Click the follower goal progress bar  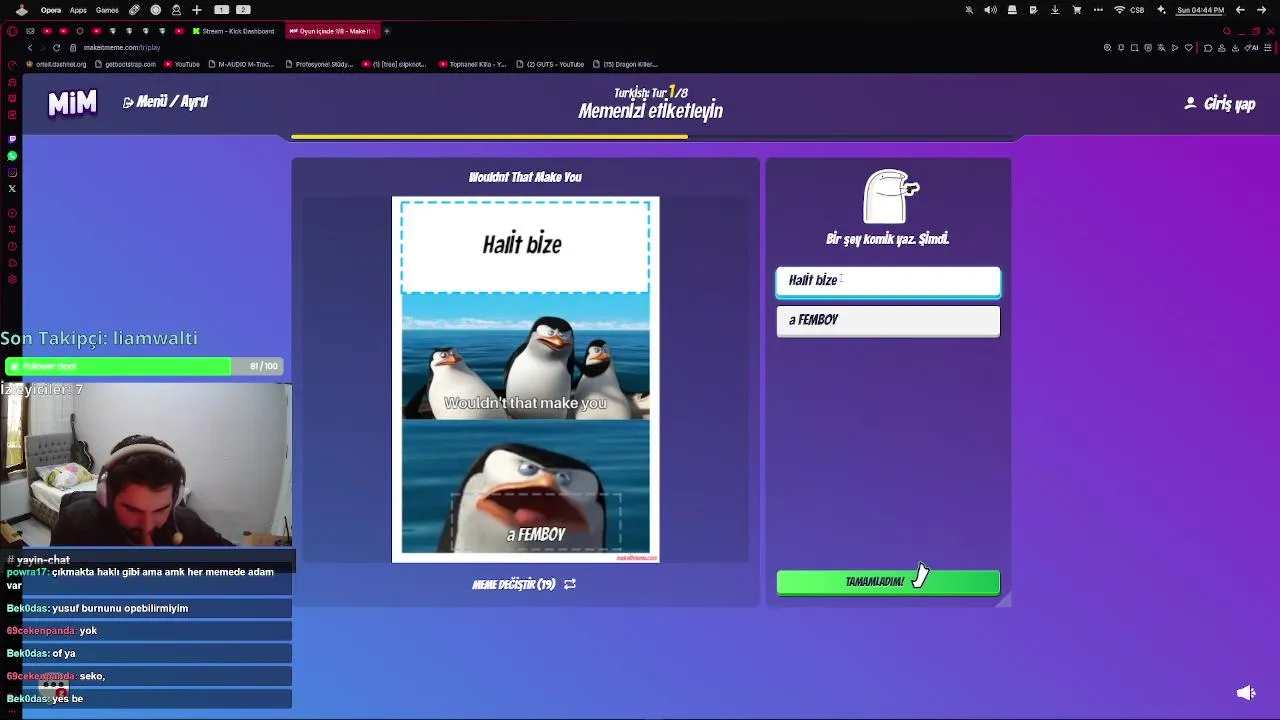[x=144, y=366]
